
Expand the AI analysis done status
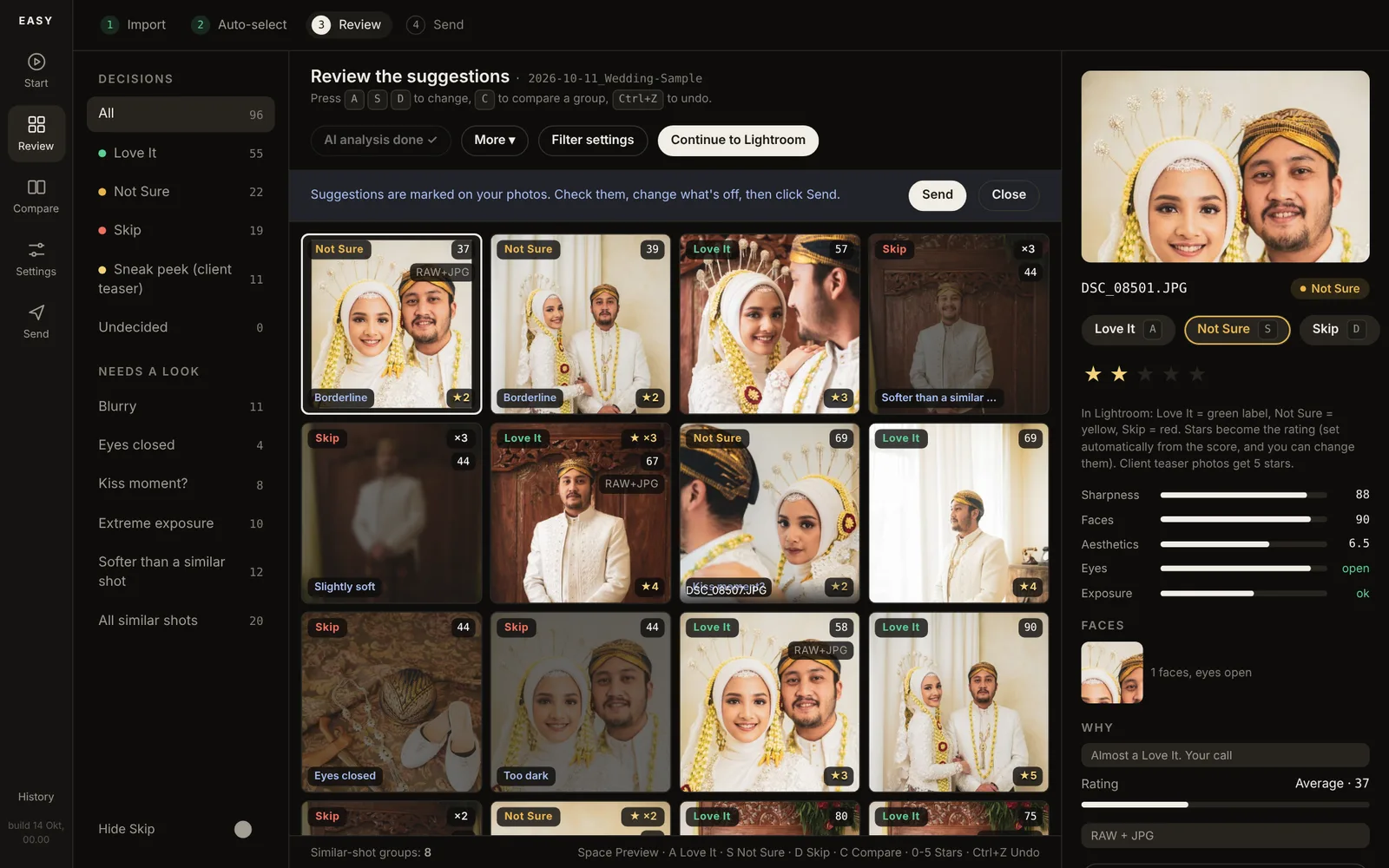(380, 141)
